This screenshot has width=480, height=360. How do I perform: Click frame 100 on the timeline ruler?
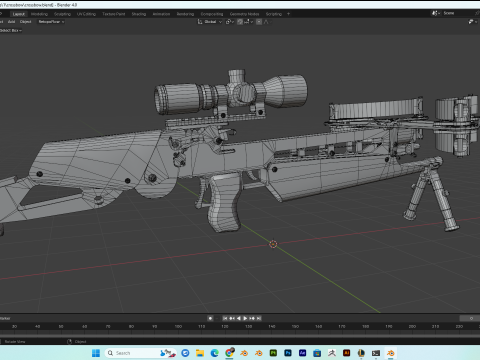(178, 326)
